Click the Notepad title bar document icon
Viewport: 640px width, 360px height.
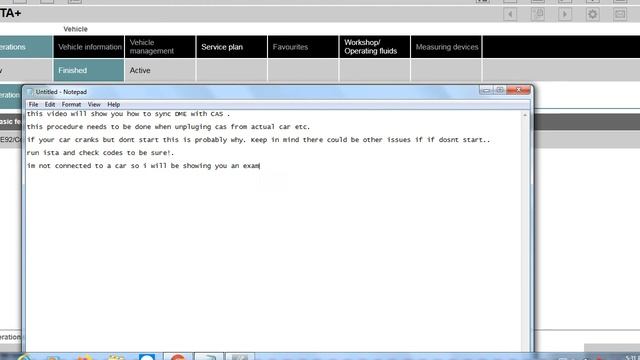(30, 92)
